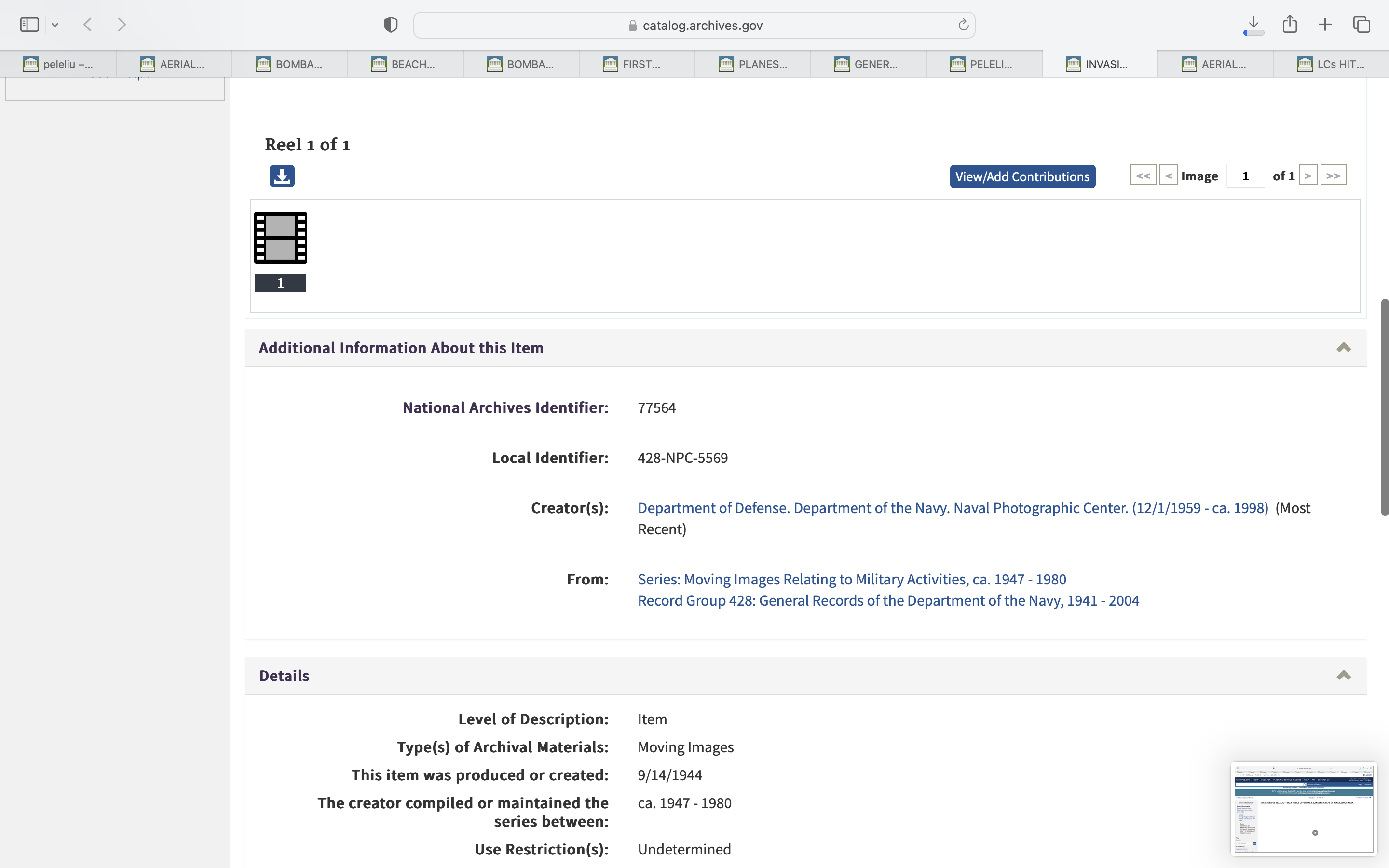Show the tab overview icon
This screenshot has height=868, width=1389.
[x=1362, y=25]
